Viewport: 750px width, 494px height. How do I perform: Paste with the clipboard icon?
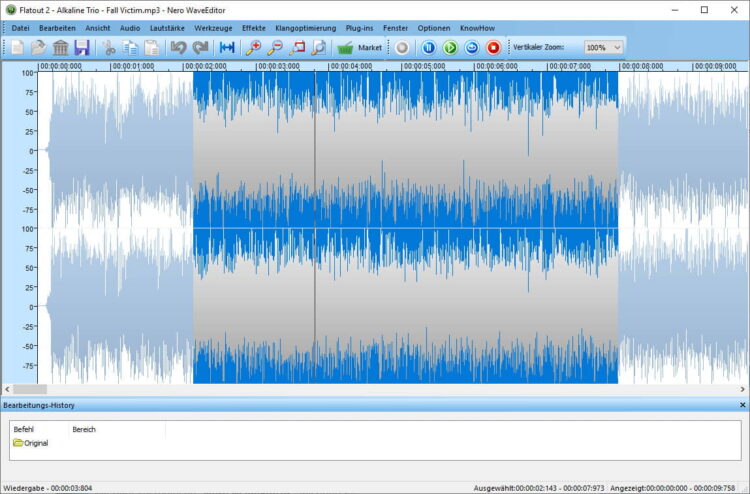(152, 47)
